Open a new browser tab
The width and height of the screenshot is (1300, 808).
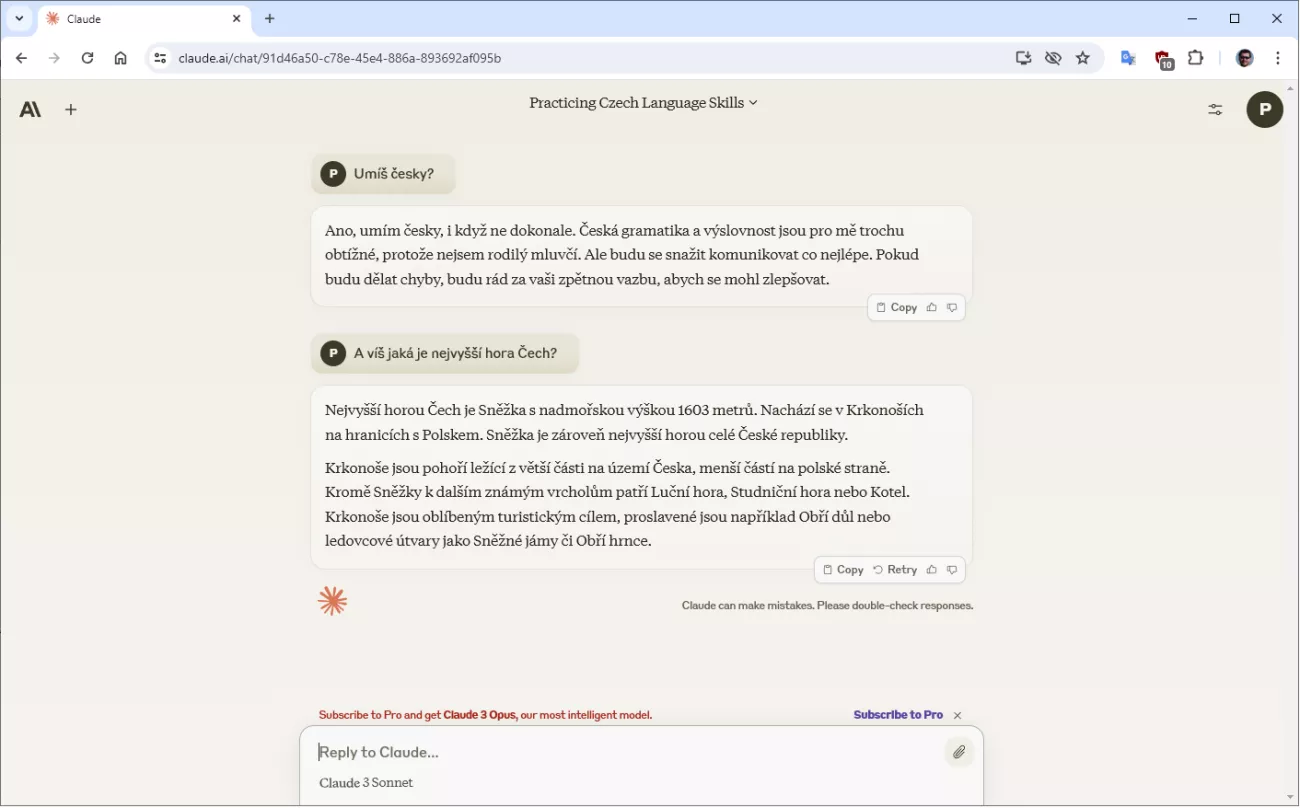(270, 19)
